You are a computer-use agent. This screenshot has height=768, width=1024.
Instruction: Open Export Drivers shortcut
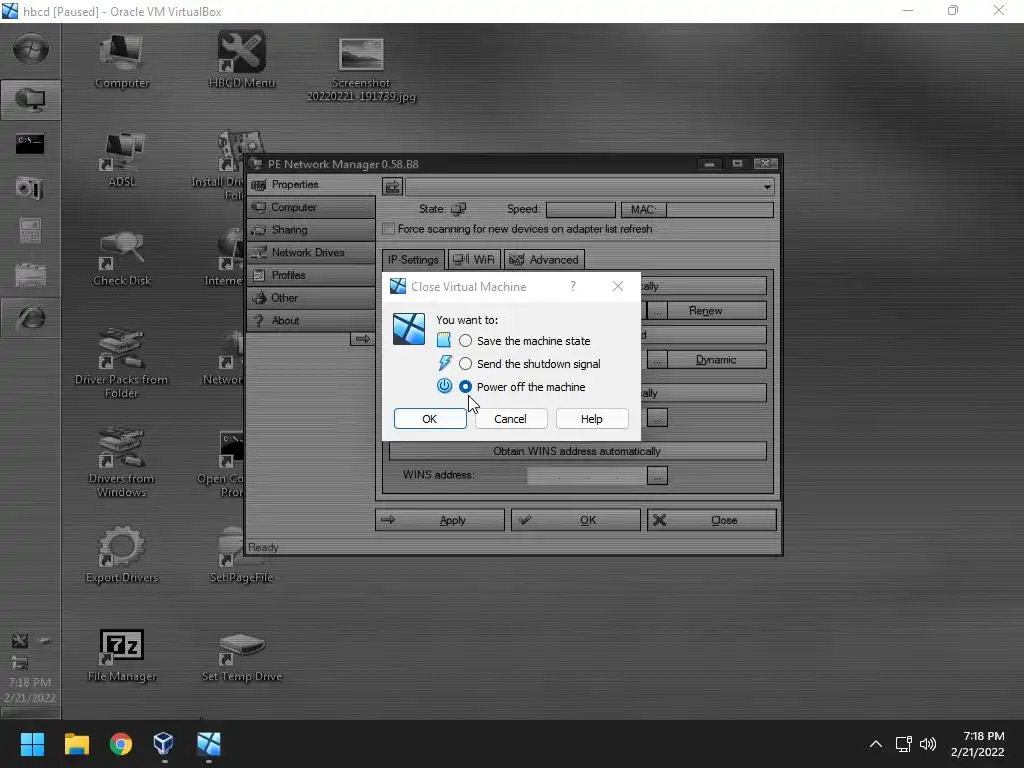[x=122, y=555]
